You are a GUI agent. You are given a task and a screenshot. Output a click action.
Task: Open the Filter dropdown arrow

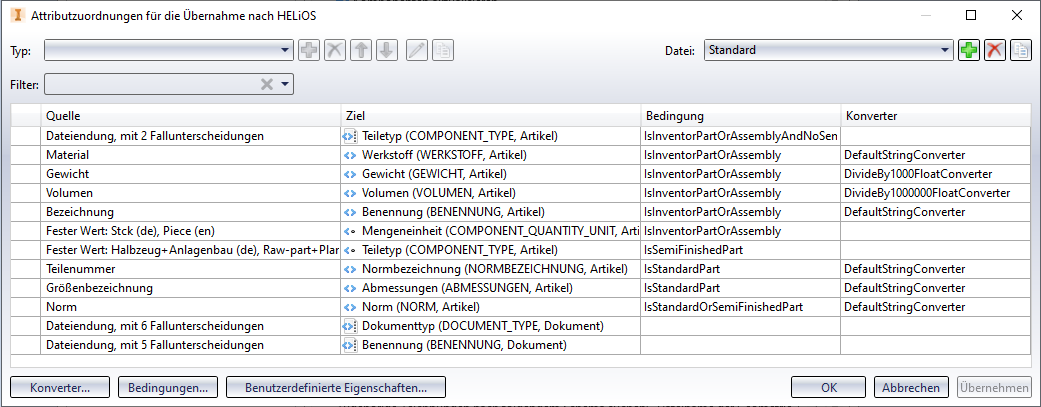pos(285,84)
